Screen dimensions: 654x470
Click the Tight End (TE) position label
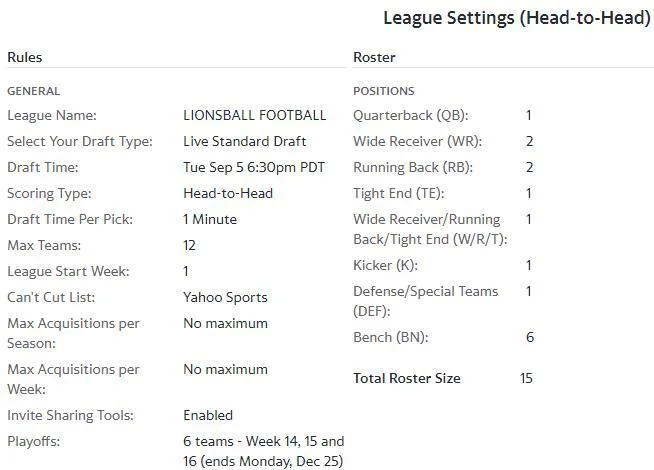[399, 194]
